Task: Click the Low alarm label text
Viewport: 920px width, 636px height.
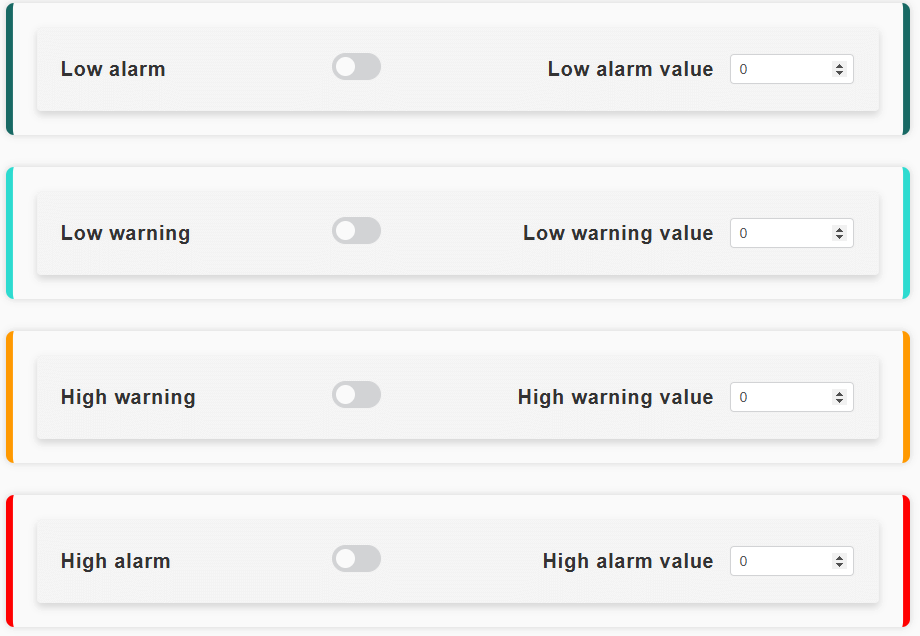Action: click(x=113, y=69)
